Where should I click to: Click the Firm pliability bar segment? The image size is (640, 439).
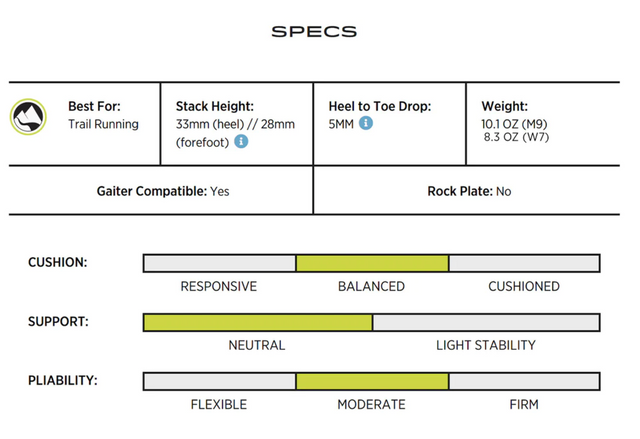click(524, 381)
